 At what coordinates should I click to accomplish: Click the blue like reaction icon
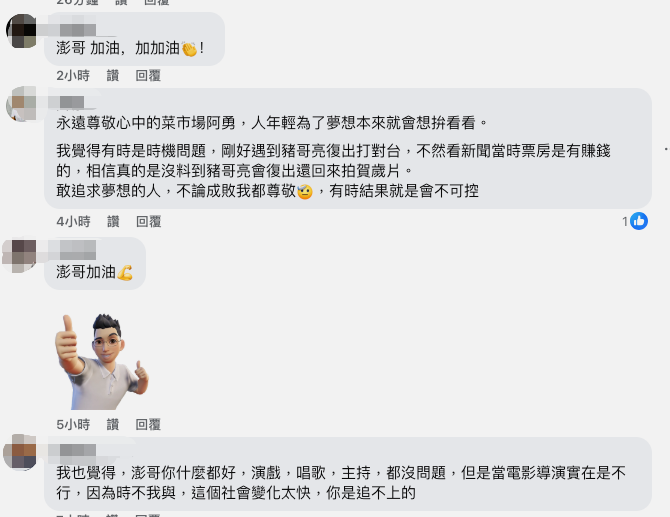tap(639, 221)
